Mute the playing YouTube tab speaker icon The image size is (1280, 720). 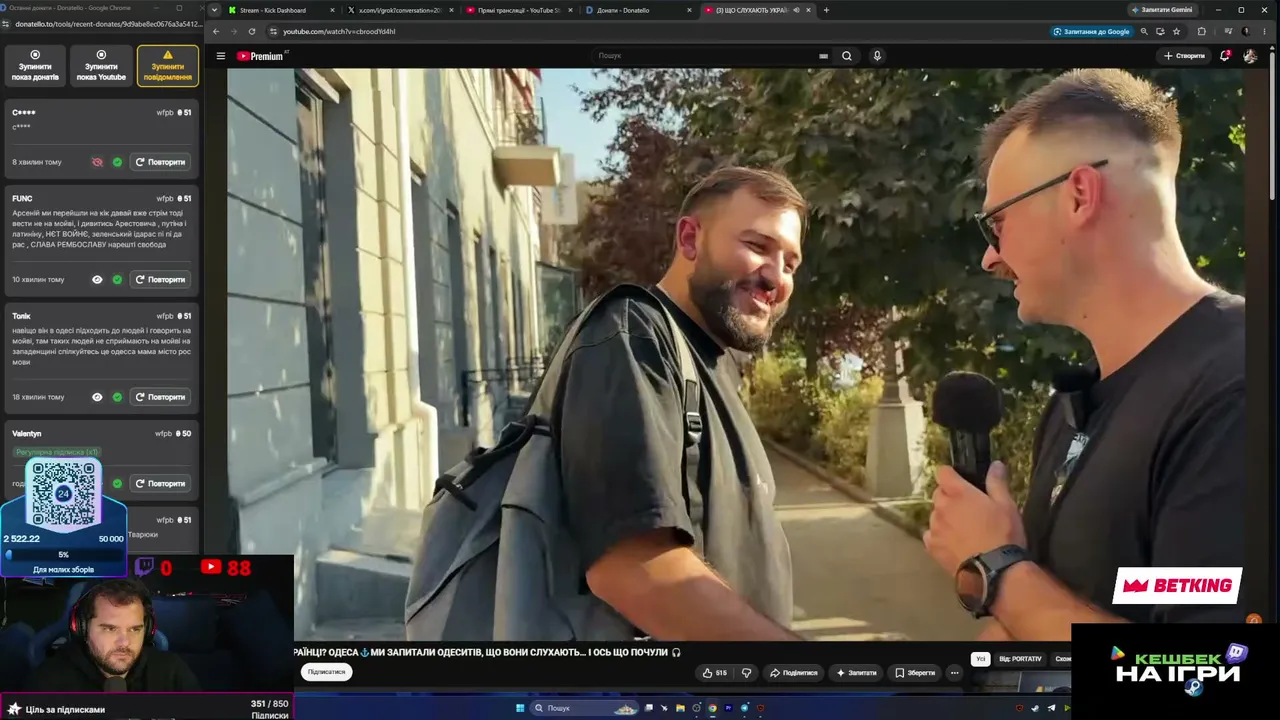pos(796,10)
